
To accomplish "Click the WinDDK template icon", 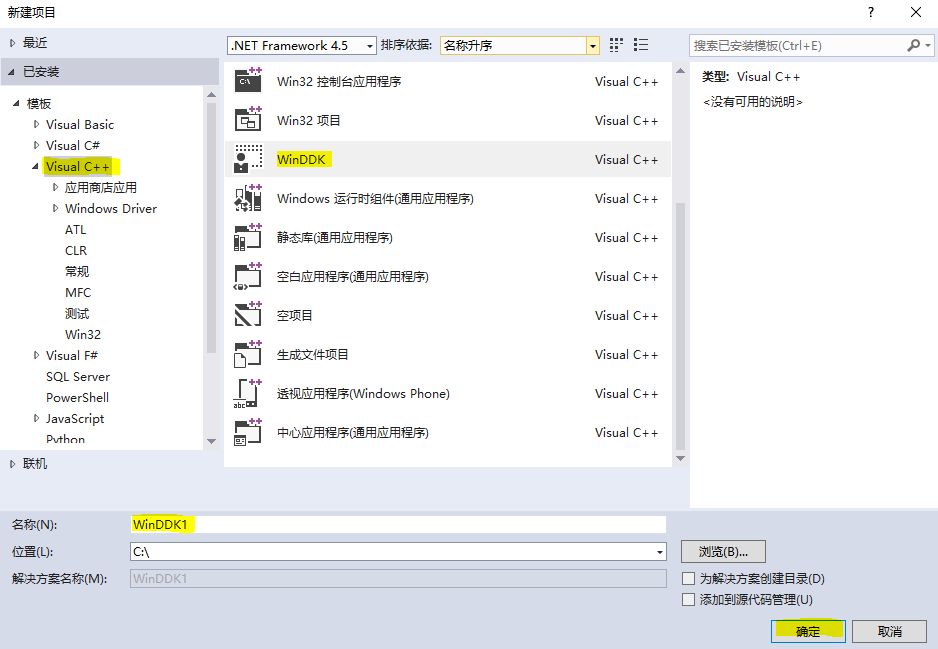I will point(247,159).
